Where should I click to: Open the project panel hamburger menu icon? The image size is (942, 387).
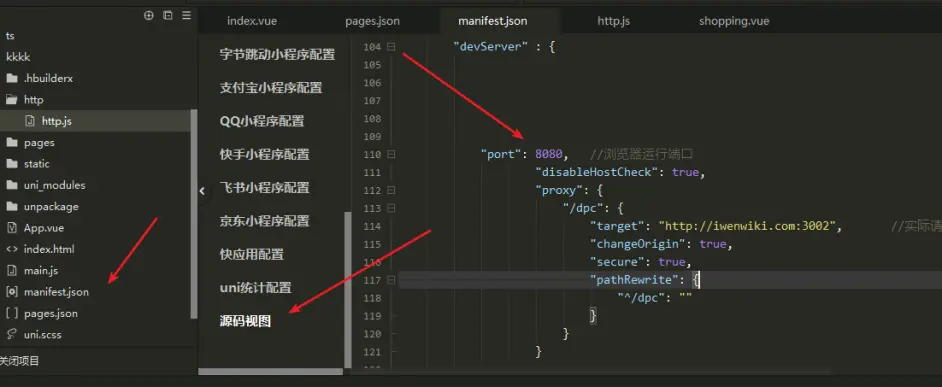[x=186, y=16]
